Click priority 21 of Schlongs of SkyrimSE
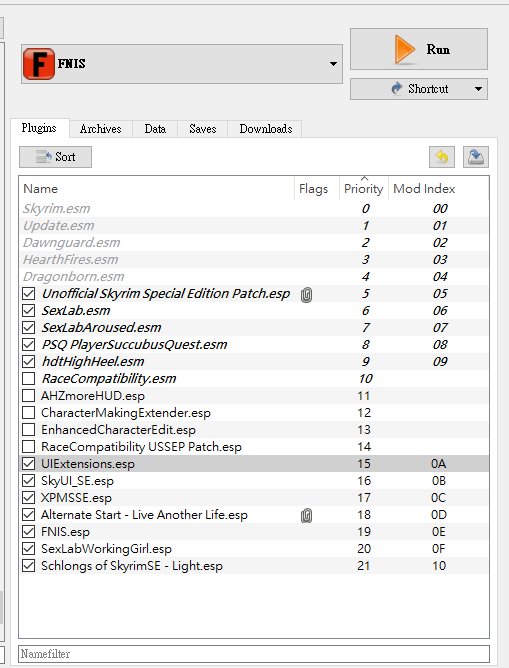The height and width of the screenshot is (668, 509). tap(364, 566)
